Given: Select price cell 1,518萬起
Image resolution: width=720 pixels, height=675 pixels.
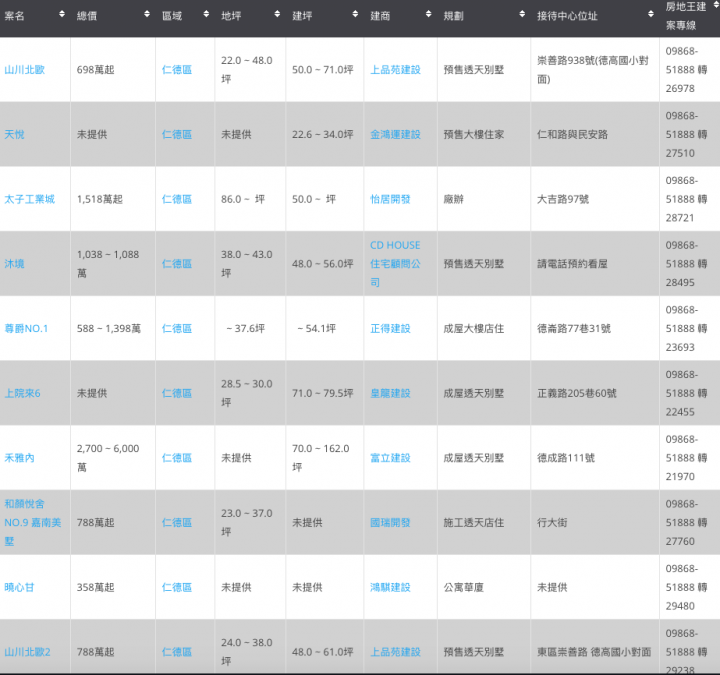Looking at the screenshot, I should click(x=100, y=199).
